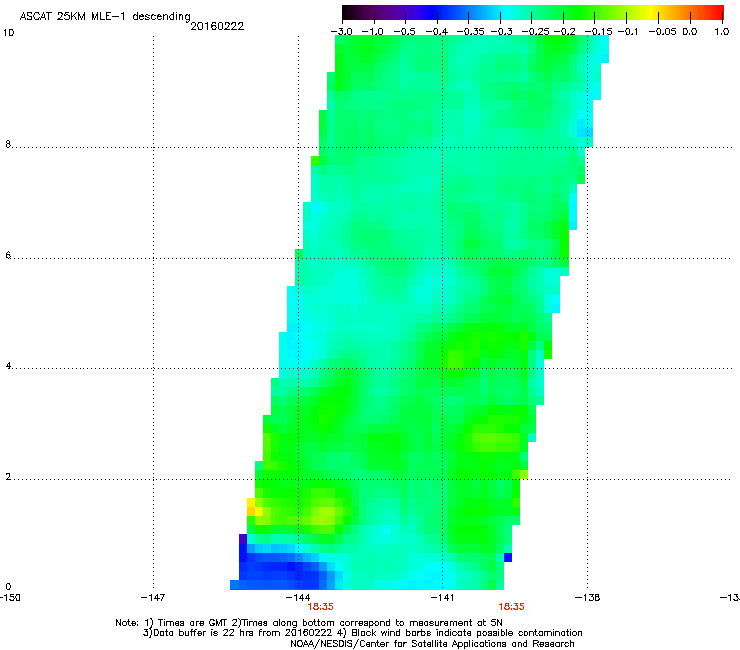Click longitude axis label -147
740x650 pixels.
(x=153, y=598)
